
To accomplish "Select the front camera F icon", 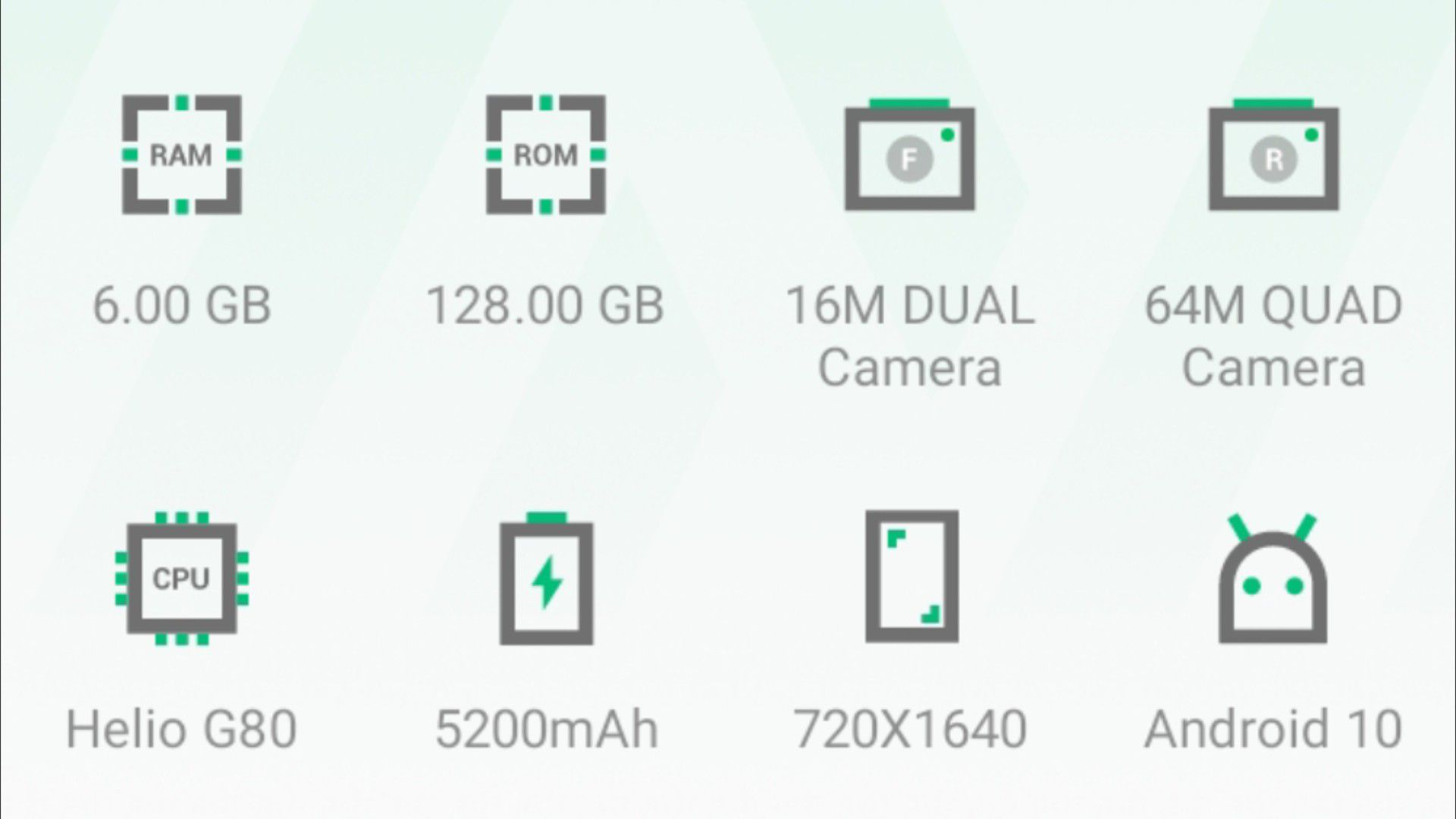I will coord(910,155).
